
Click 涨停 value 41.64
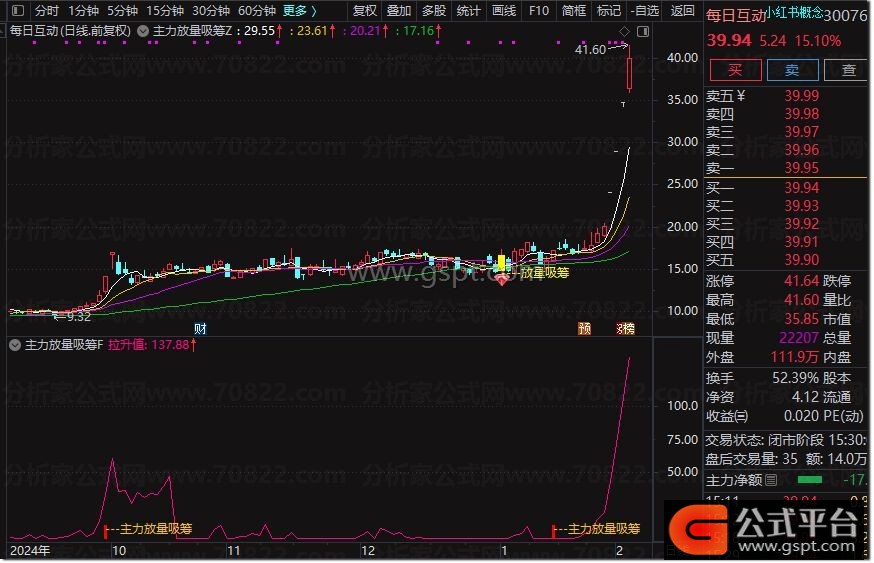(802, 281)
